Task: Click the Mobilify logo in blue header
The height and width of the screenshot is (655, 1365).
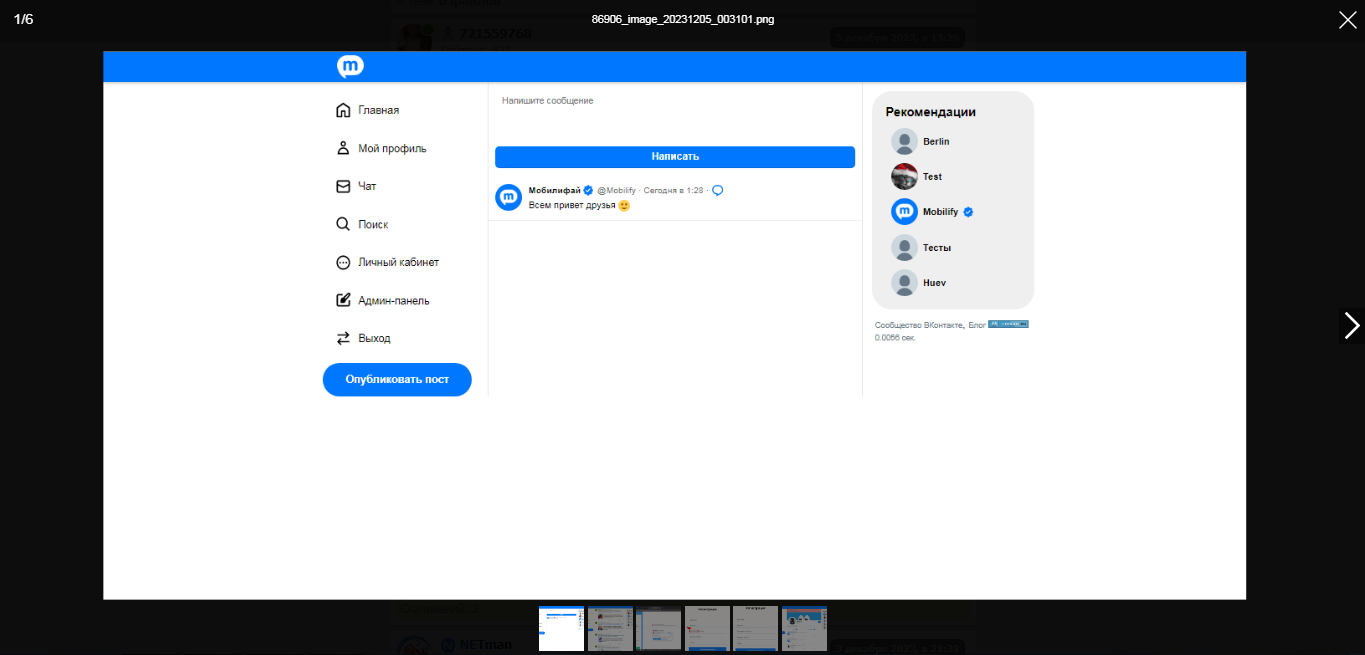Action: (350, 67)
